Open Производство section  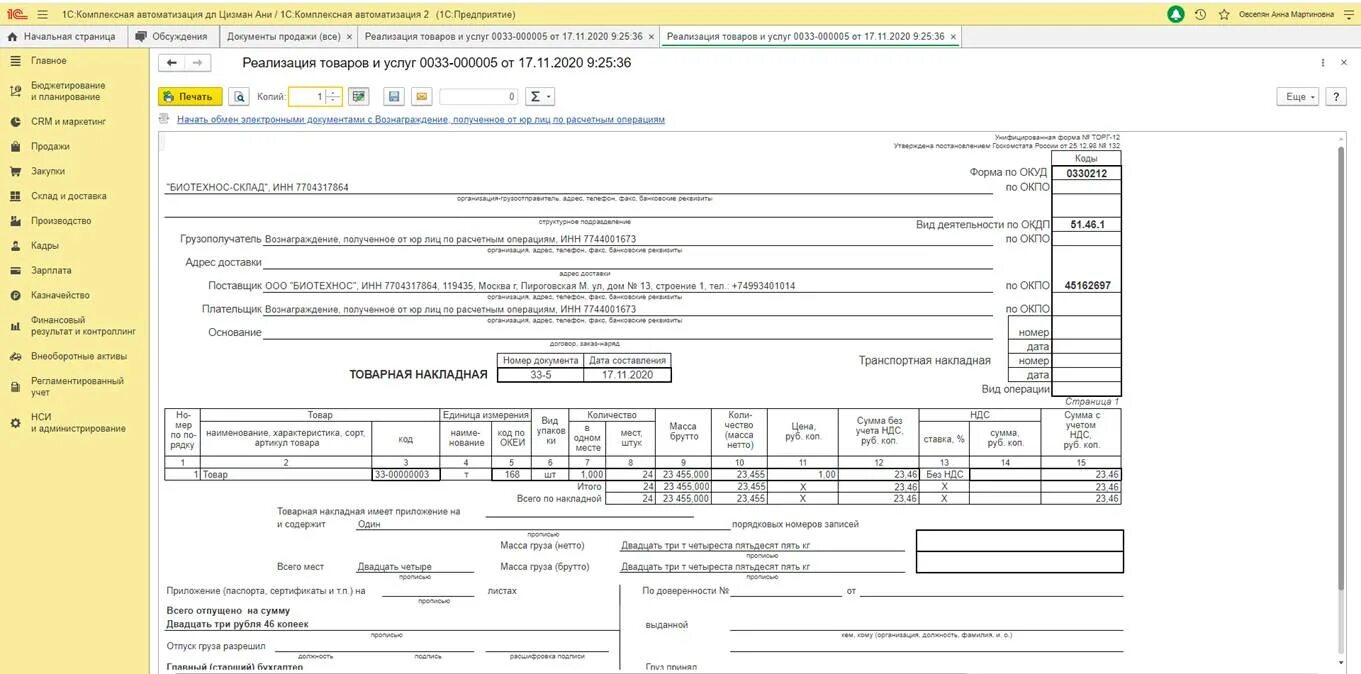(75, 221)
